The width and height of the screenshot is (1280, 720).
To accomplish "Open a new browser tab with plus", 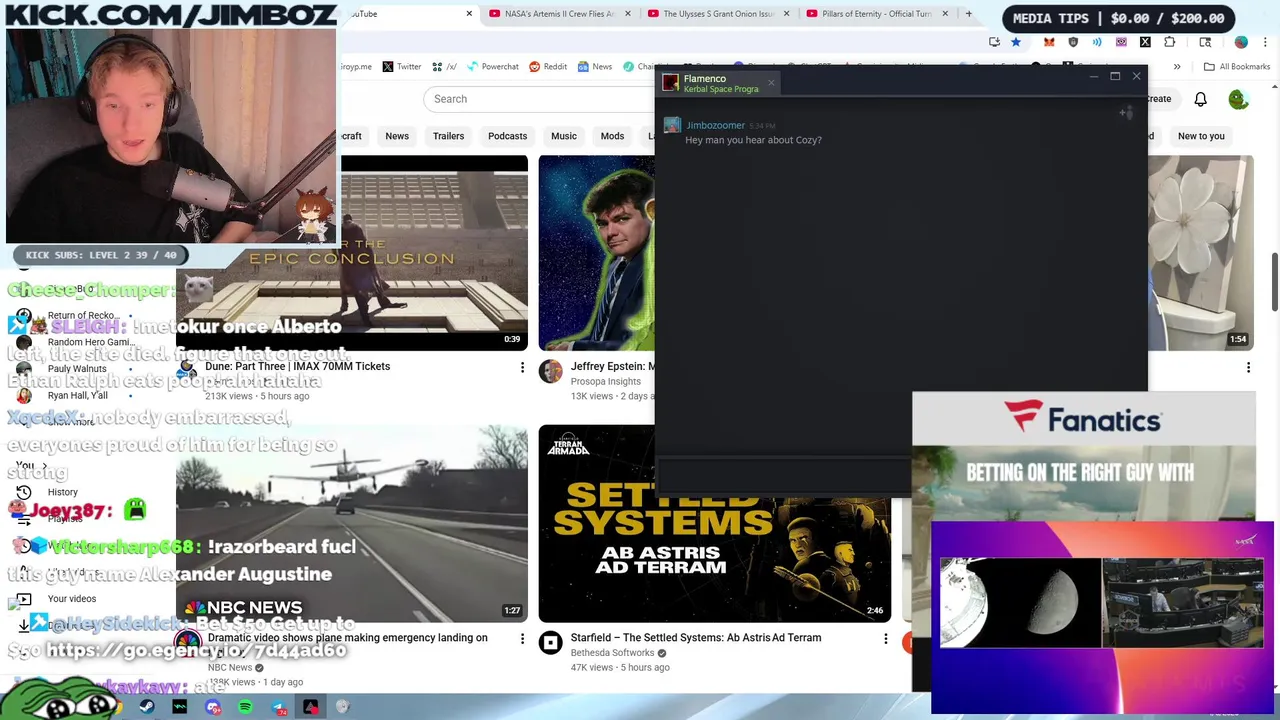I will click(x=968, y=14).
